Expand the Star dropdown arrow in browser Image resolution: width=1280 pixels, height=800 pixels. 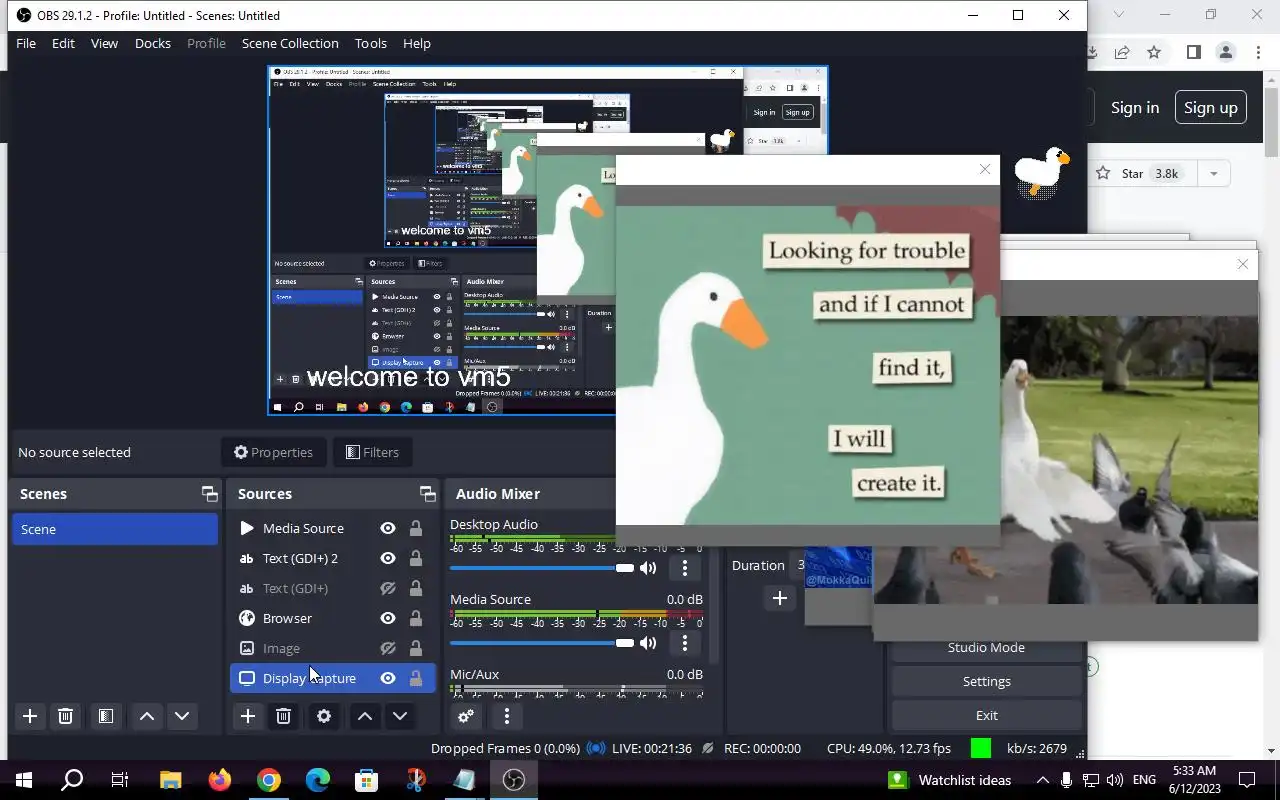pyautogui.click(x=1213, y=173)
